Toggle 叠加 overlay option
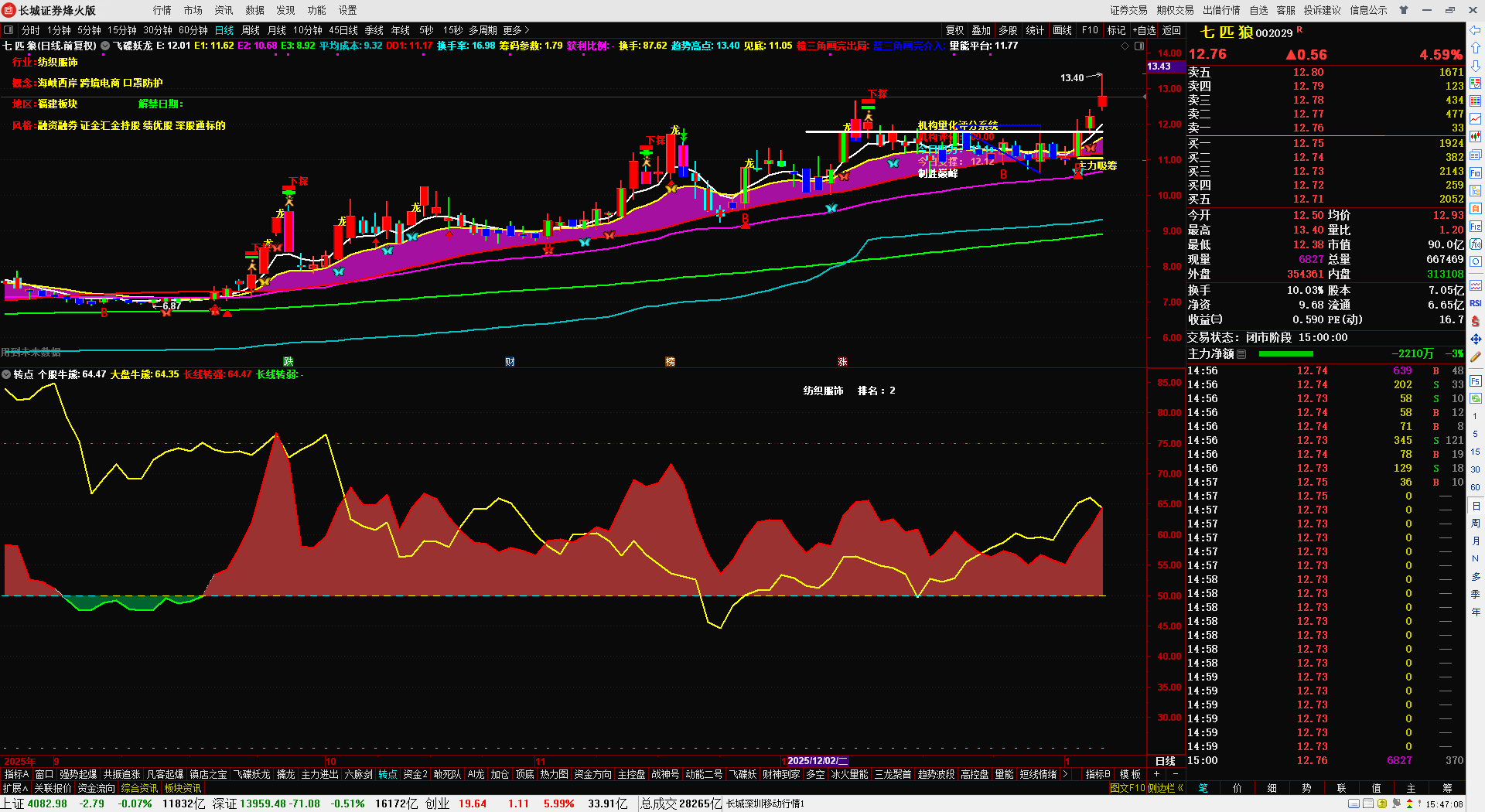The image size is (1485, 812). pyautogui.click(x=981, y=30)
